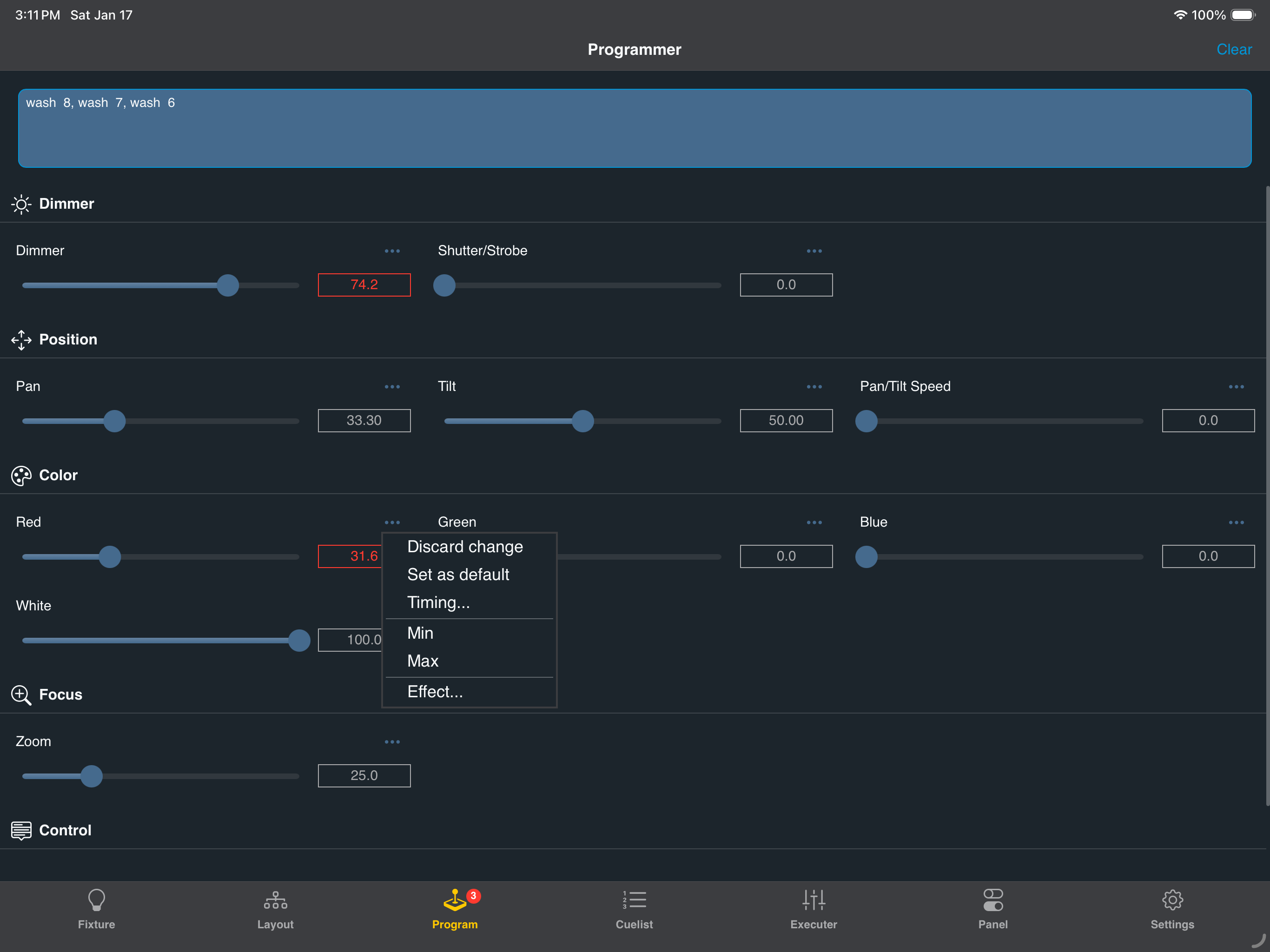
Task: Edit the Pan value 33.30
Action: [x=364, y=420]
